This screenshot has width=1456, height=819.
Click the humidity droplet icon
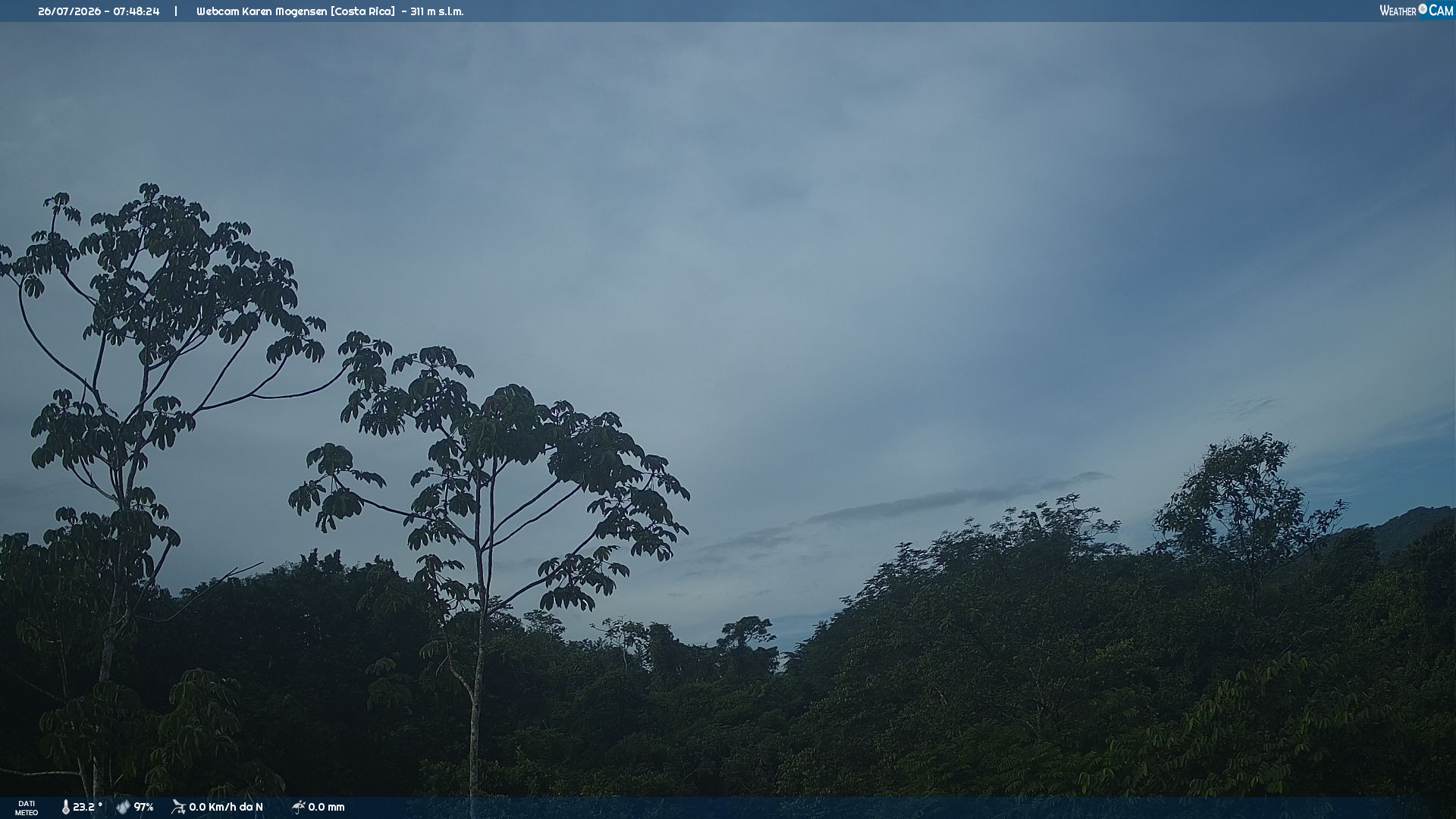[x=123, y=807]
